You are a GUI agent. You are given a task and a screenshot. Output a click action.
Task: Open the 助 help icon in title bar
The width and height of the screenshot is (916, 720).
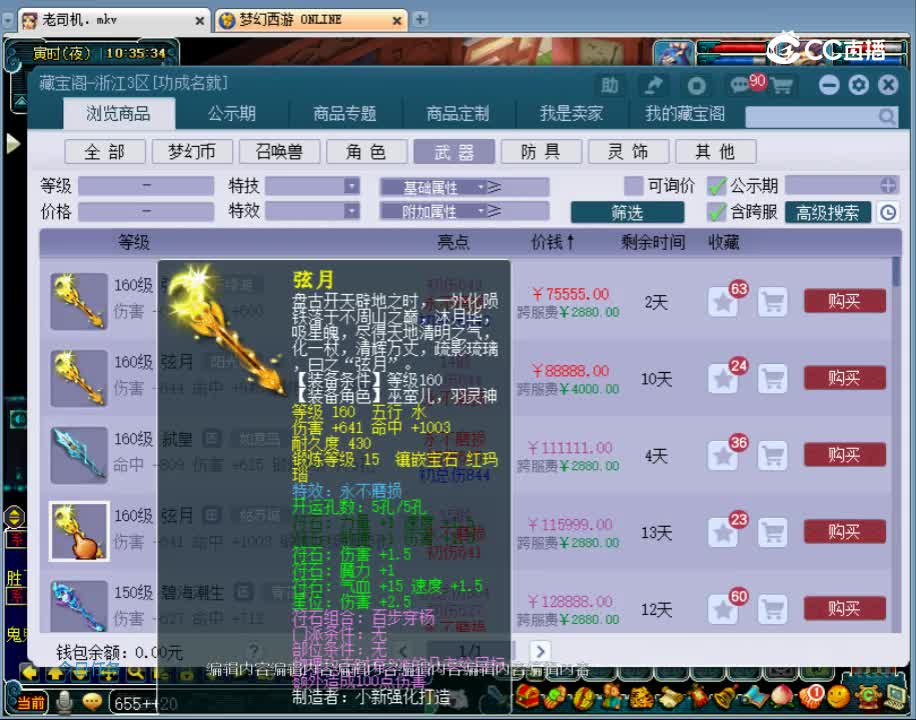609,85
